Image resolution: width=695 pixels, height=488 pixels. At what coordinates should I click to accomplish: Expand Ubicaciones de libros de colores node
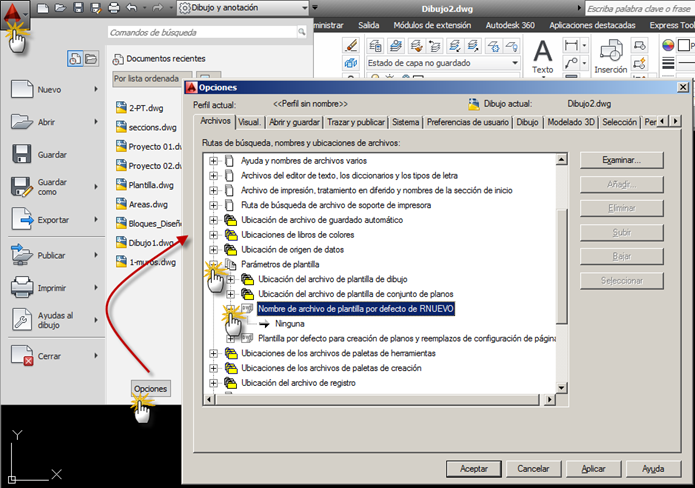coord(213,234)
